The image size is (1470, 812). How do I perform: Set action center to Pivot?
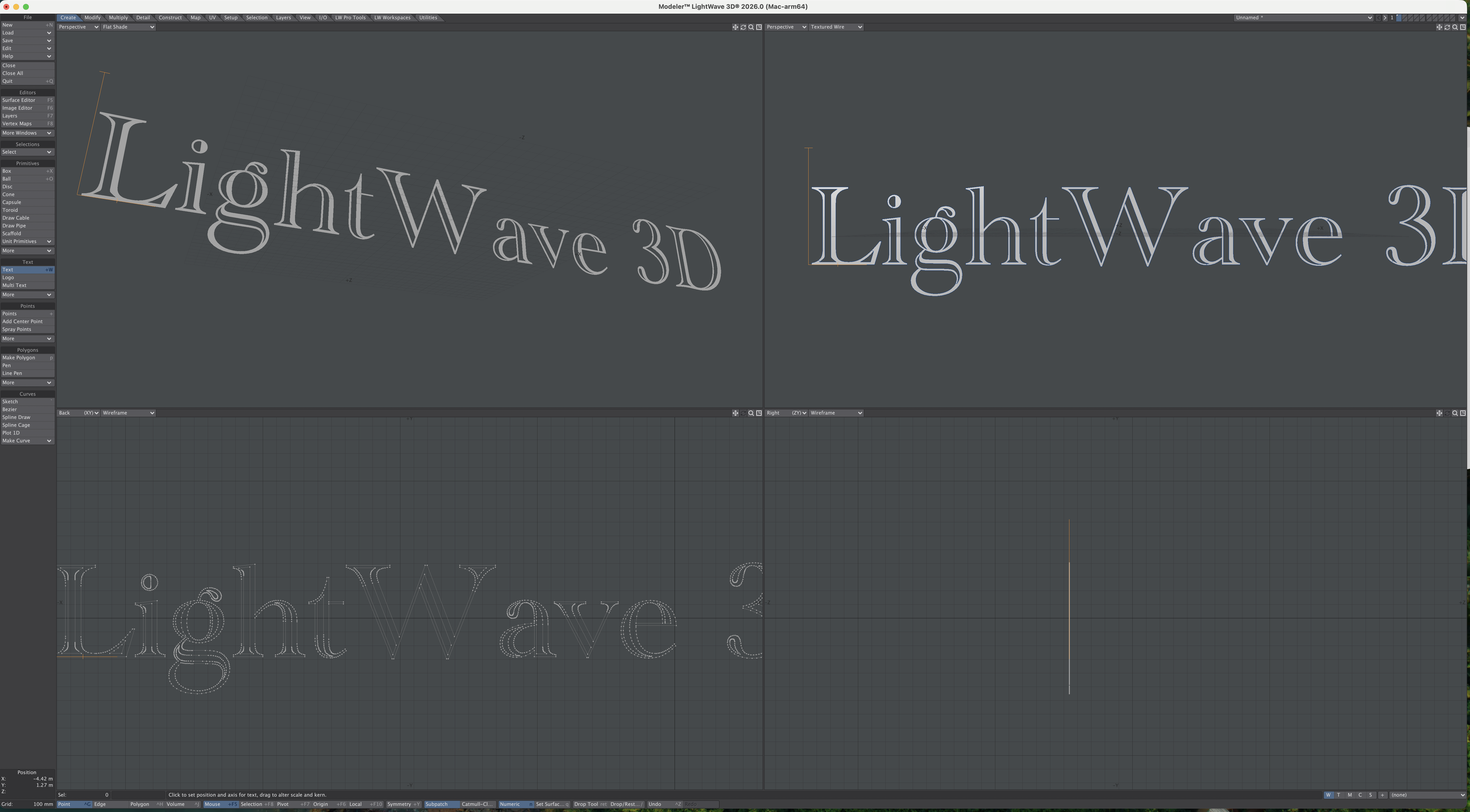(293, 805)
